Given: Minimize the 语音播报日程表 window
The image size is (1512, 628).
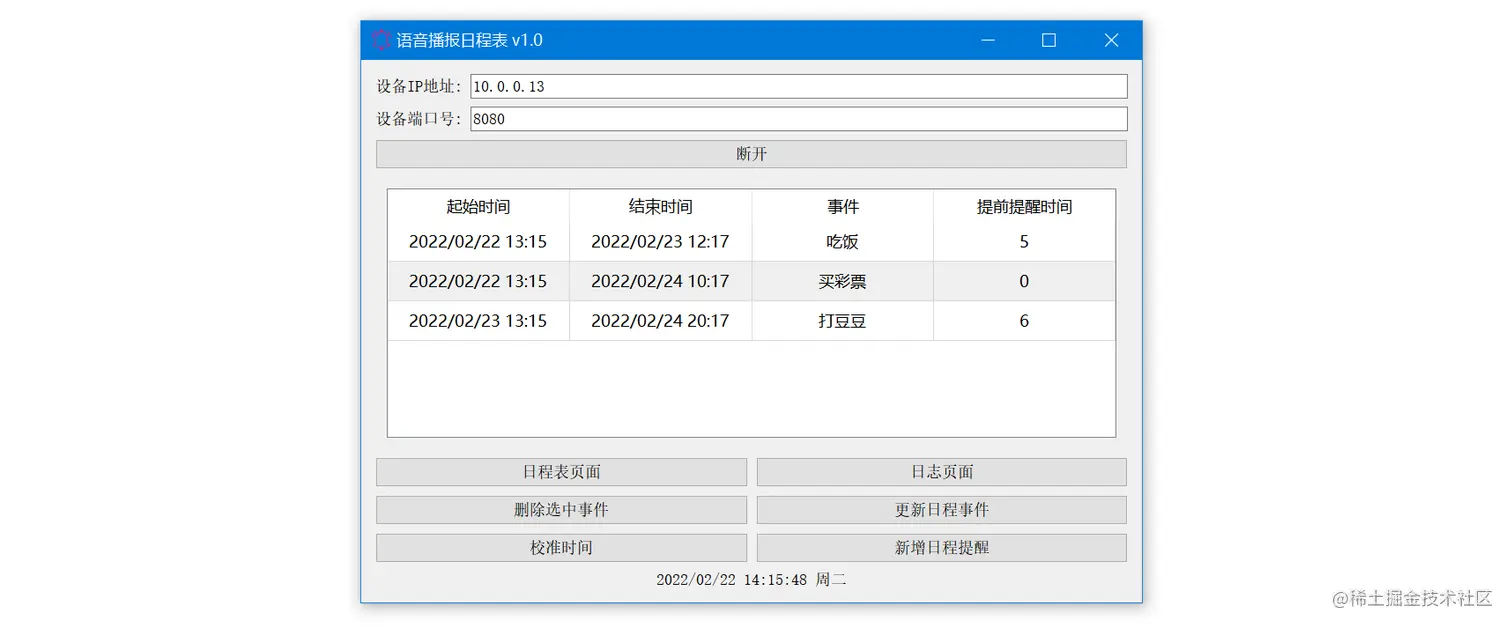Looking at the screenshot, I should pyautogui.click(x=988, y=40).
